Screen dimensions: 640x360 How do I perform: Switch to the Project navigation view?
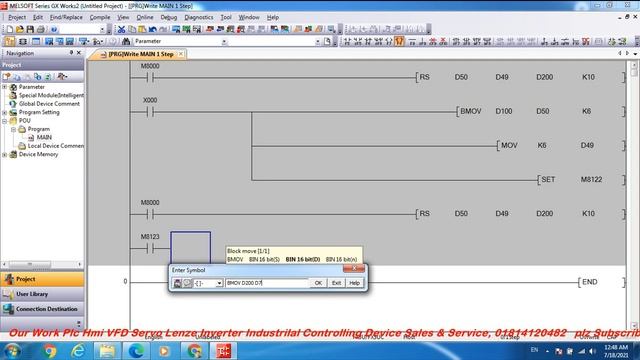tap(42, 279)
